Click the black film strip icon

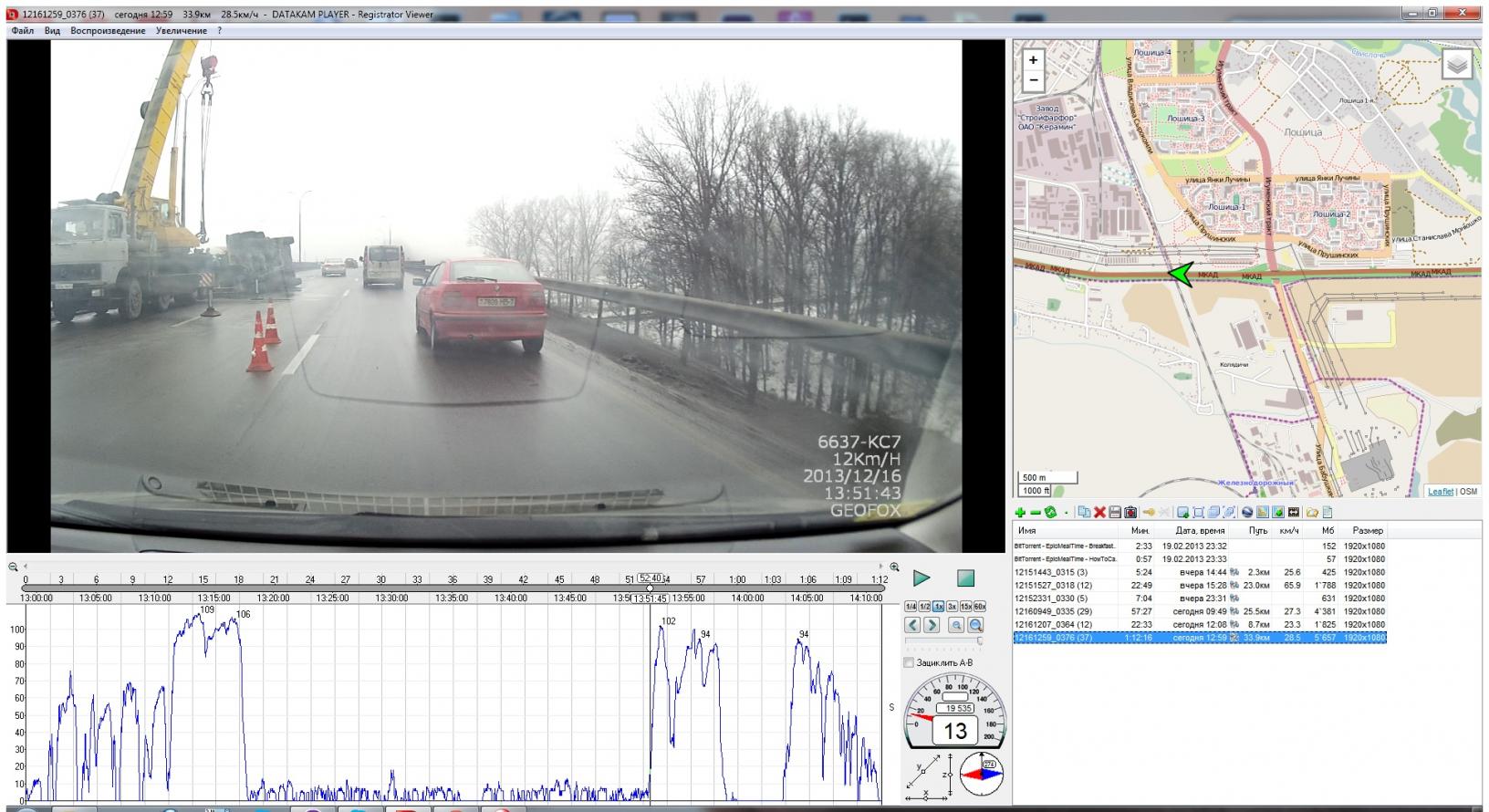pos(1294,513)
